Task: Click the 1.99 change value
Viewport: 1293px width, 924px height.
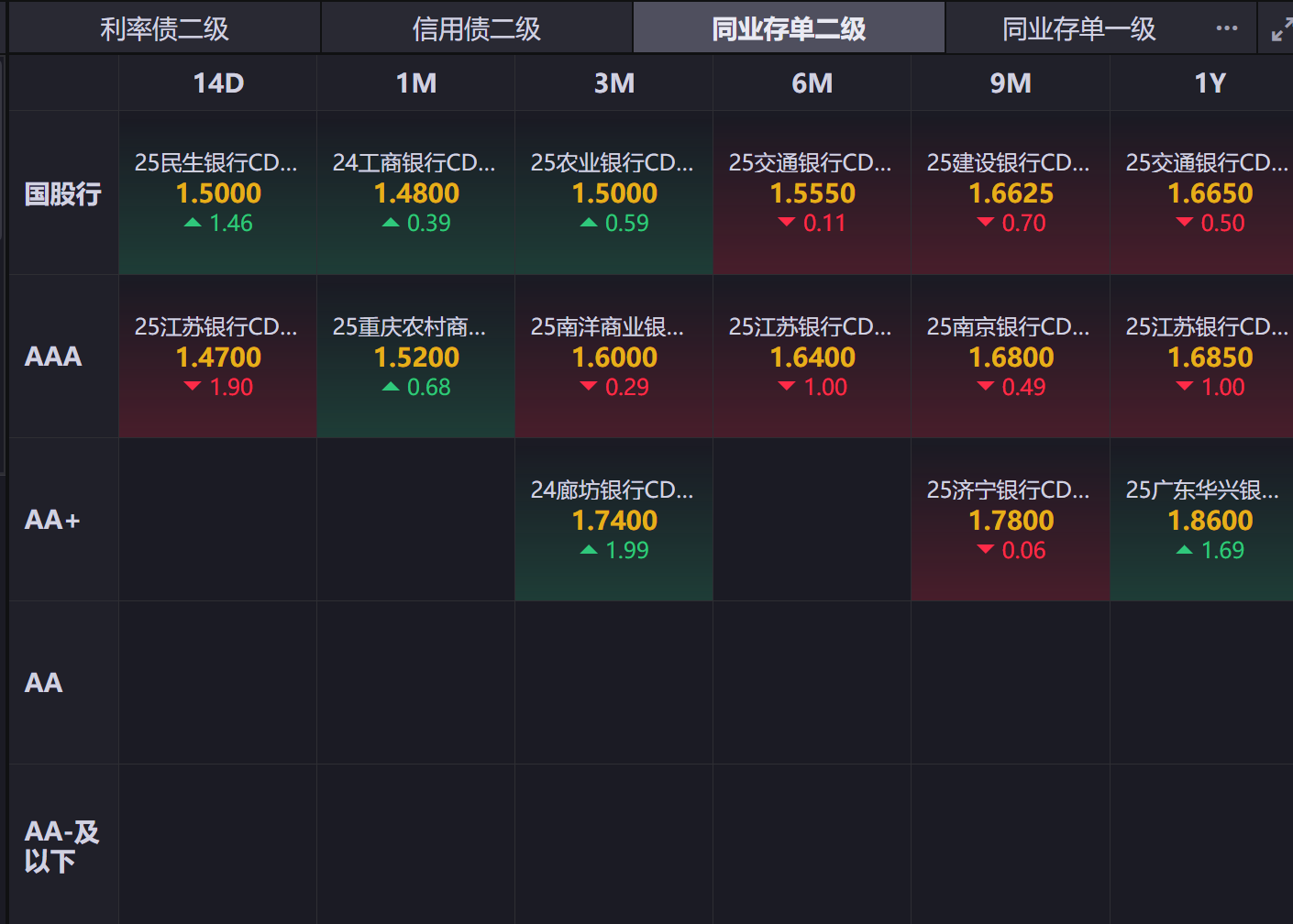Action: [627, 550]
